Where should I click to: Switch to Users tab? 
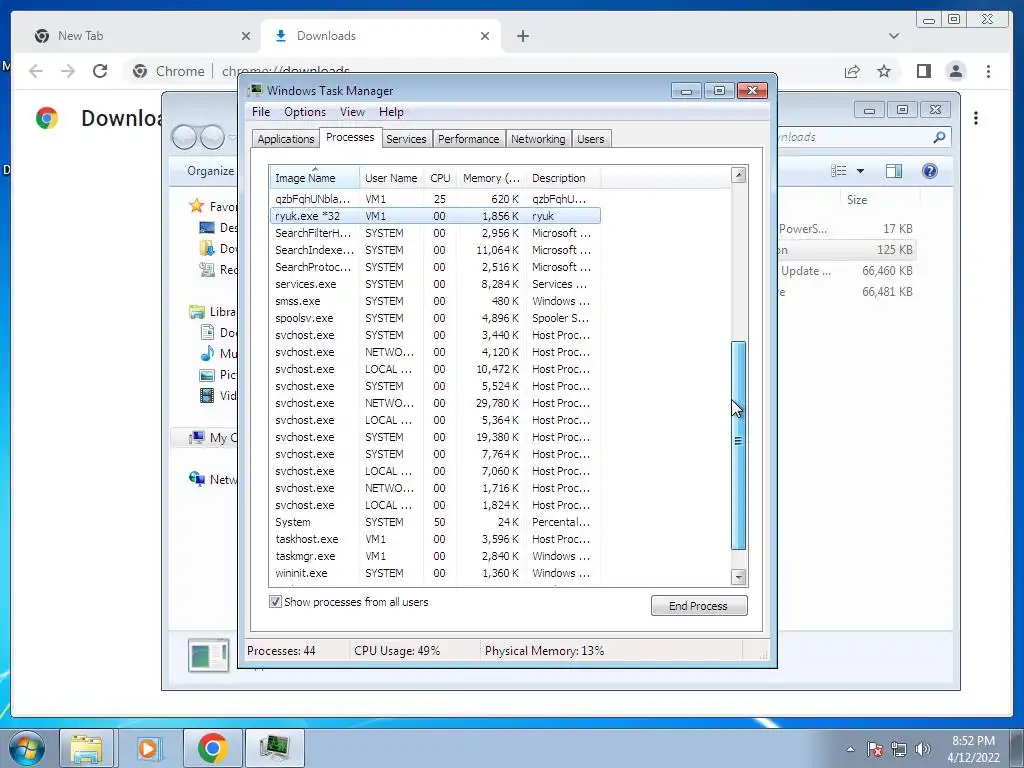coord(590,139)
